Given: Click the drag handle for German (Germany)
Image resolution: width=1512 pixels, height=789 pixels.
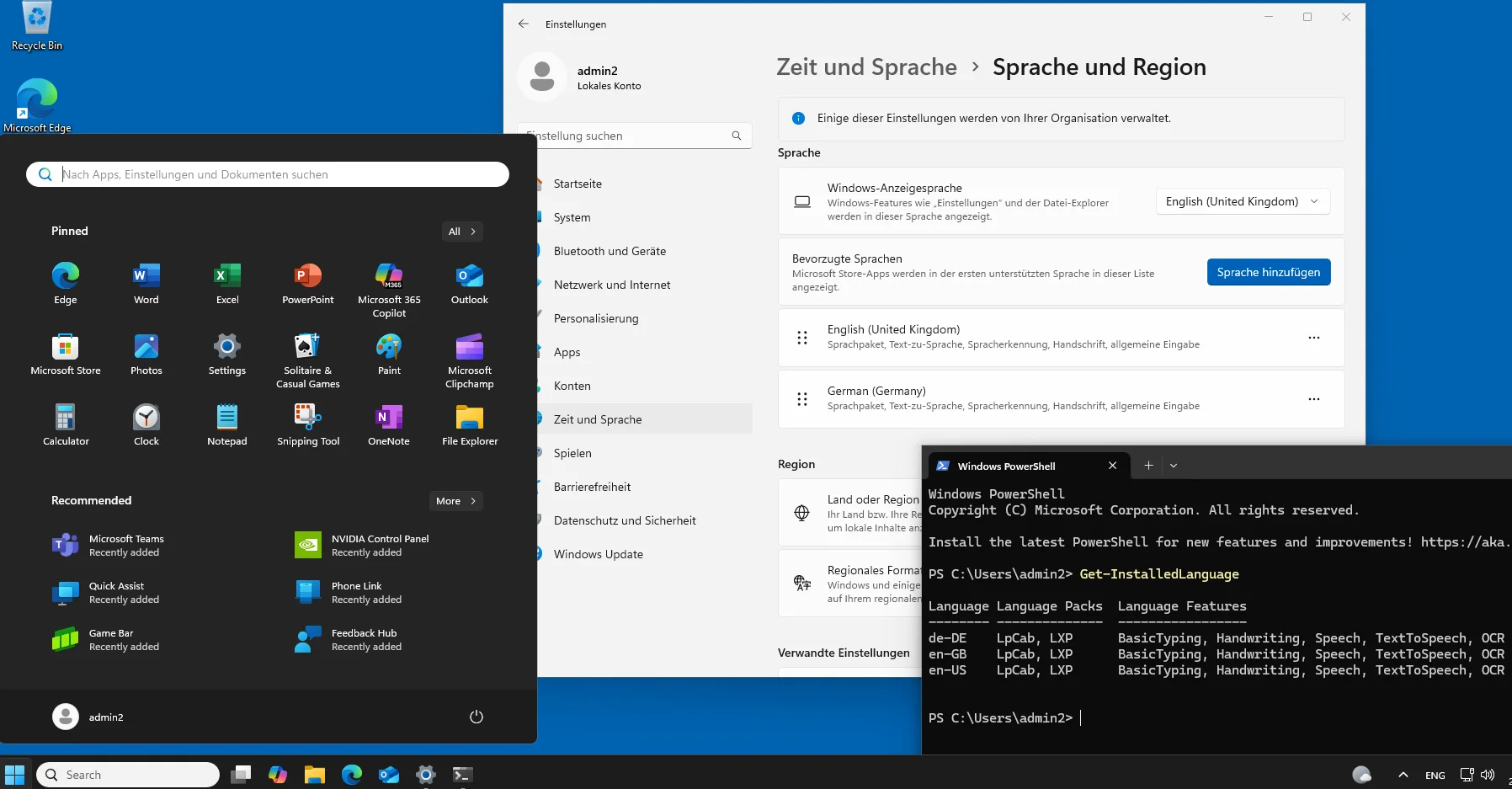Looking at the screenshot, I should coord(802,399).
